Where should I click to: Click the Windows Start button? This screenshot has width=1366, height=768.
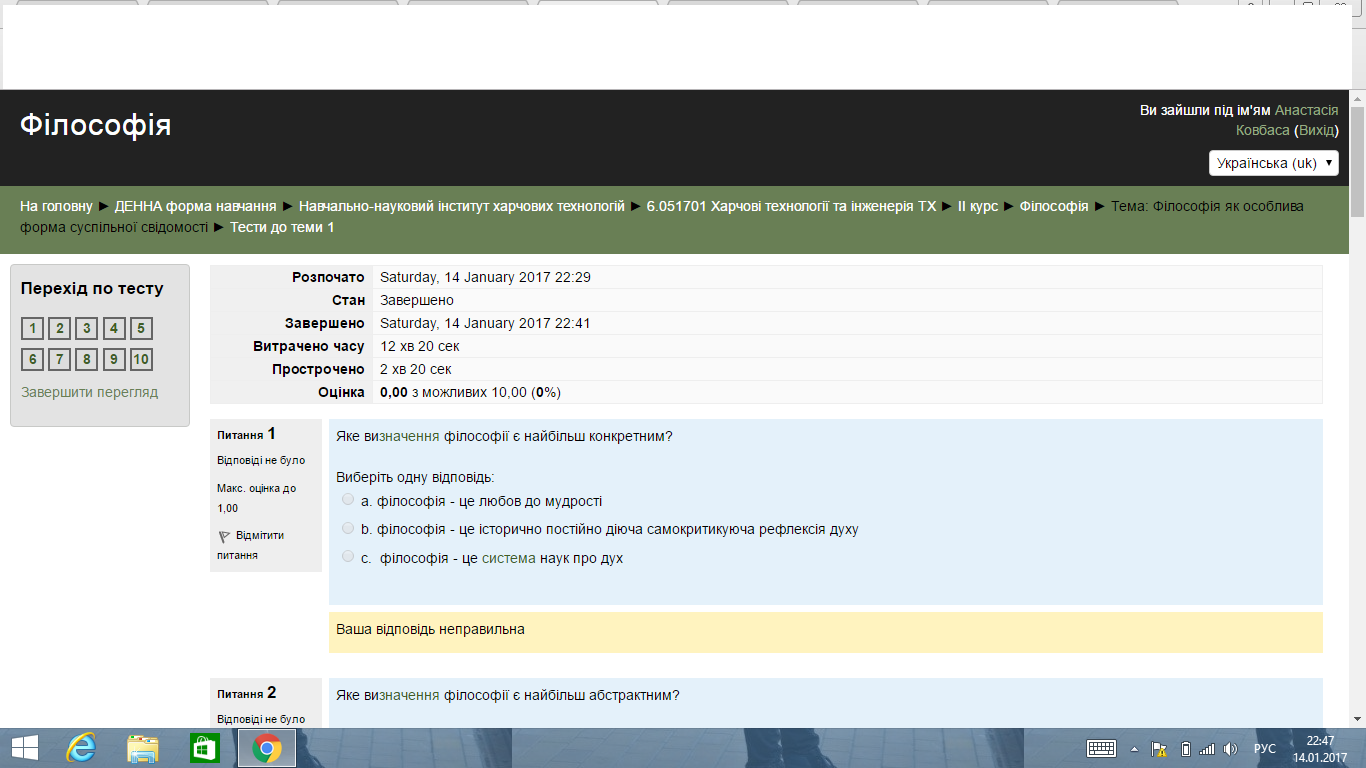(24, 748)
